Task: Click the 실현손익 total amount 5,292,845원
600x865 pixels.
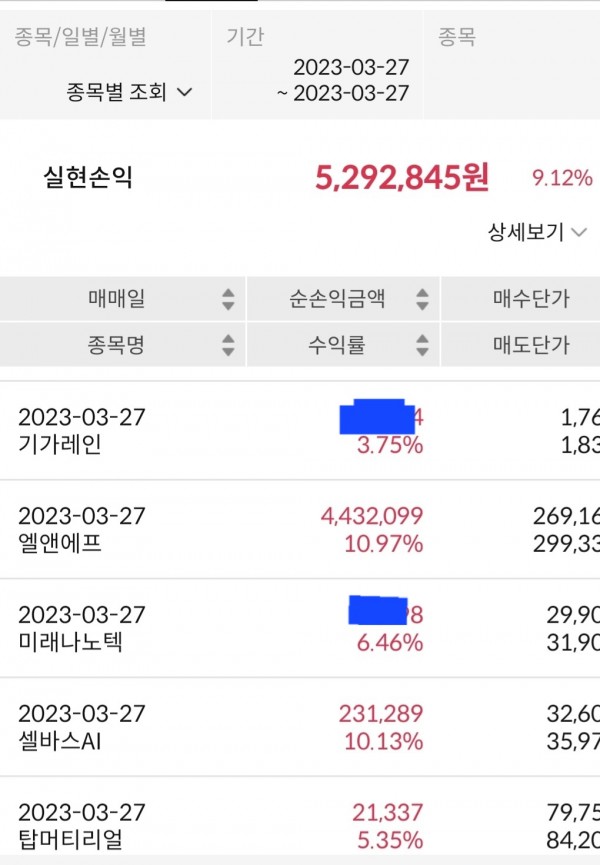Action: point(402,178)
